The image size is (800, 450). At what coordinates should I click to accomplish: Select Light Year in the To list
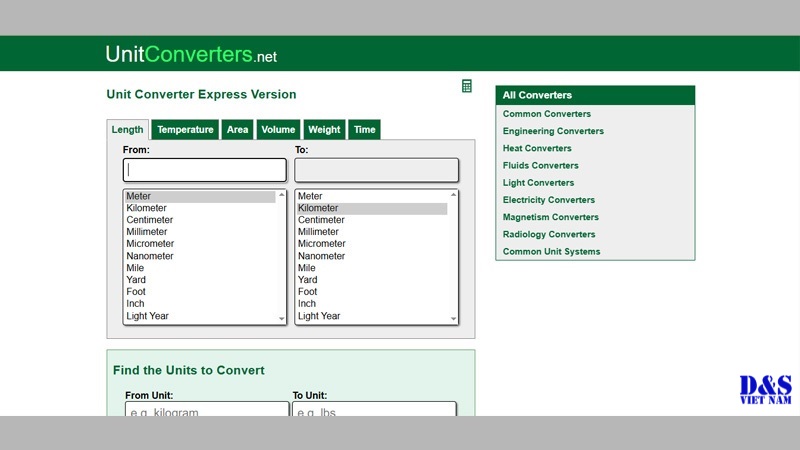372,316
